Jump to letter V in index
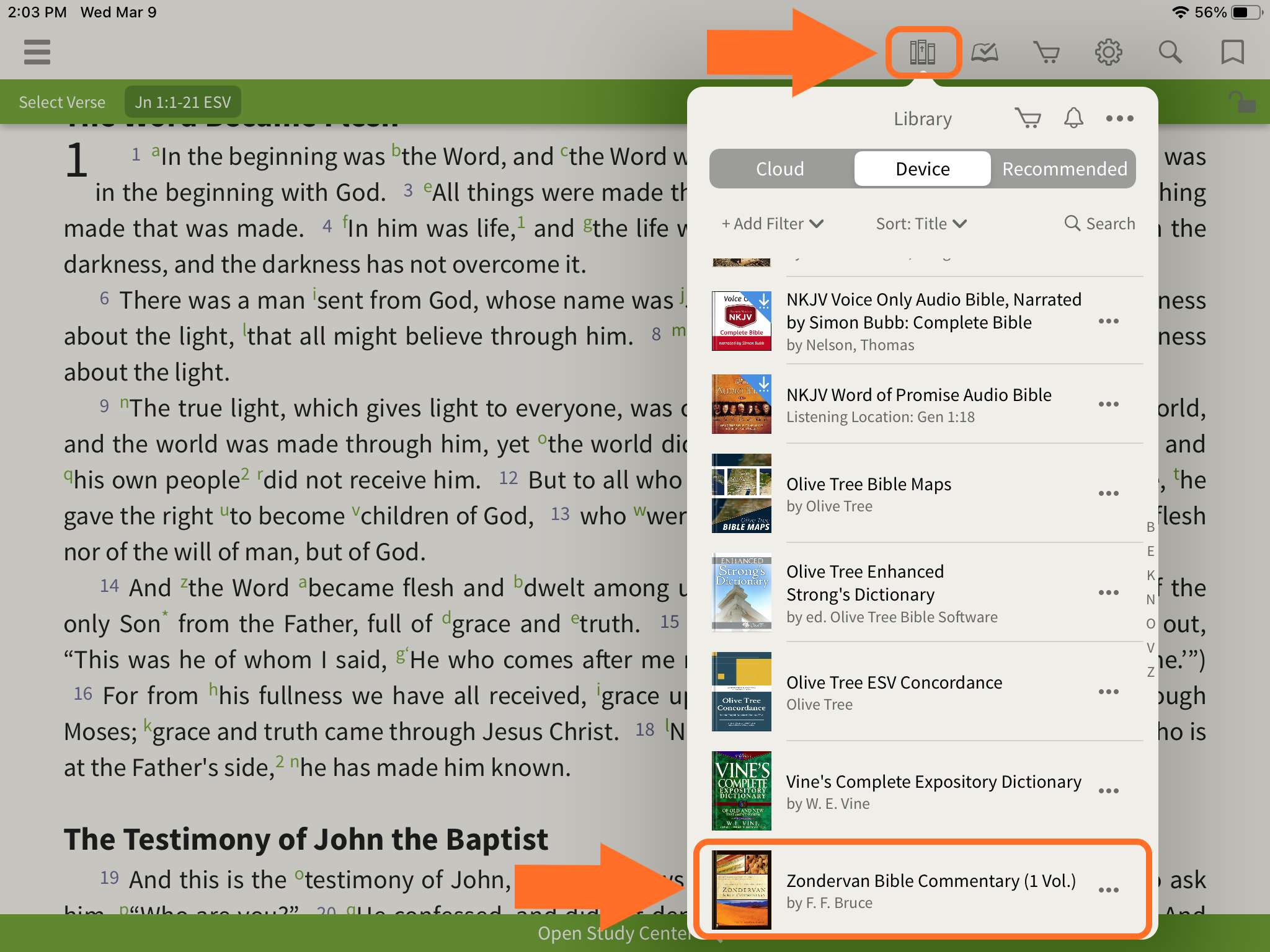The height and width of the screenshot is (952, 1270). point(1150,648)
